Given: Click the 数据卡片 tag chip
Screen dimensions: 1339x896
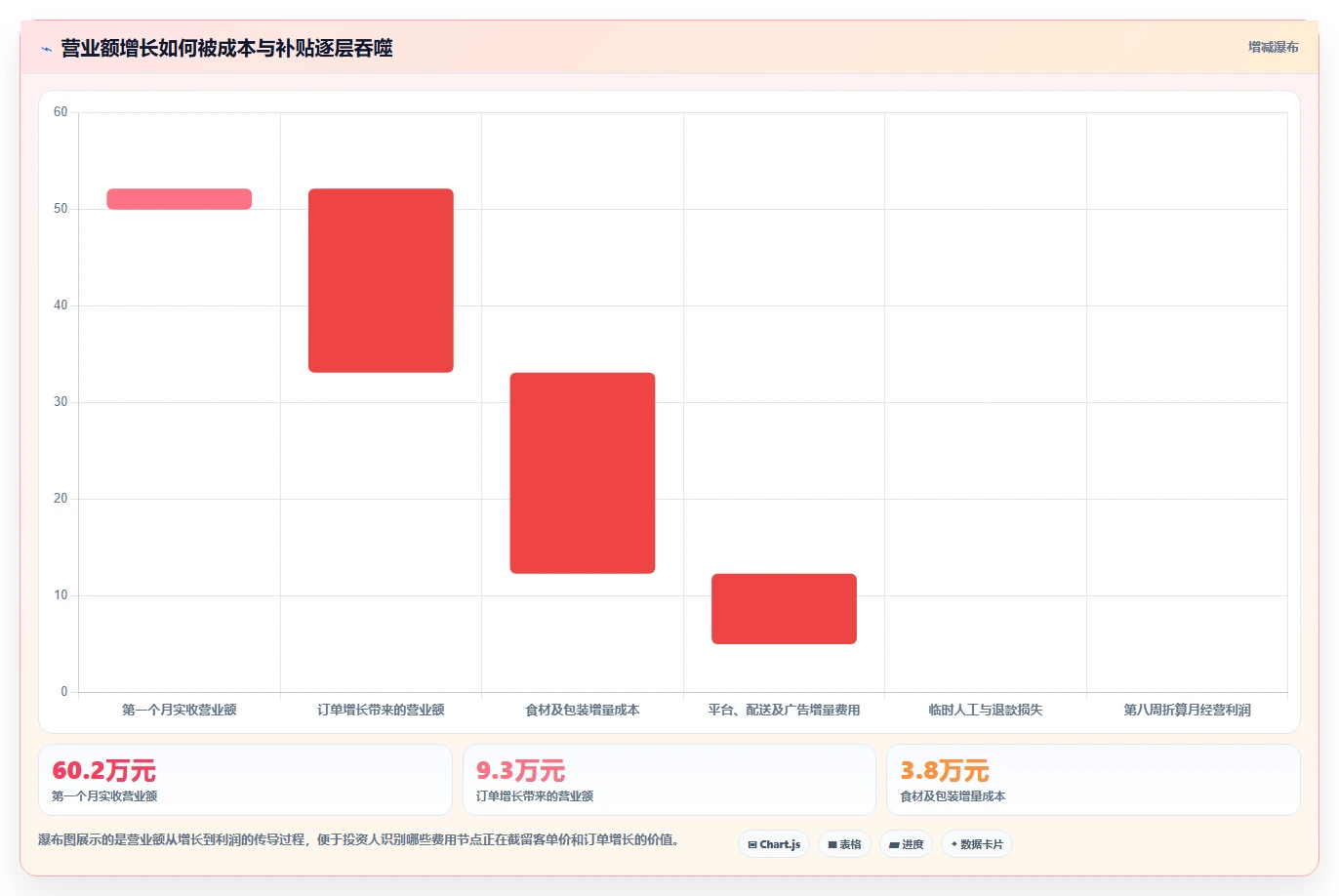Looking at the screenshot, I should 977,844.
